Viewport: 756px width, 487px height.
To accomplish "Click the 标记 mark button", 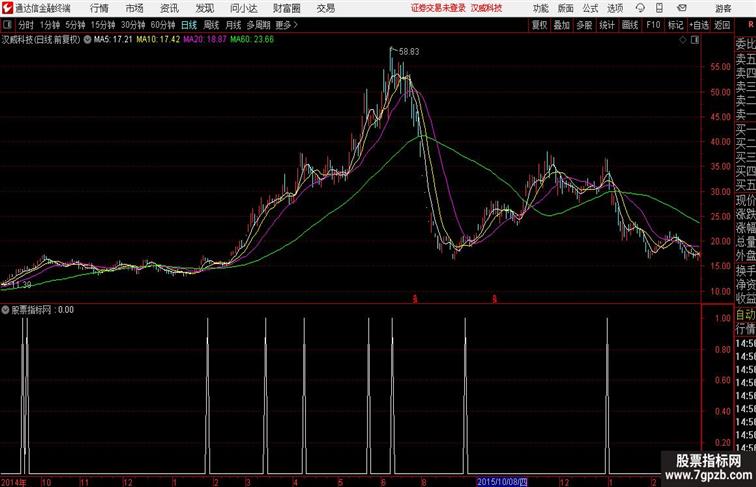I will [675, 25].
